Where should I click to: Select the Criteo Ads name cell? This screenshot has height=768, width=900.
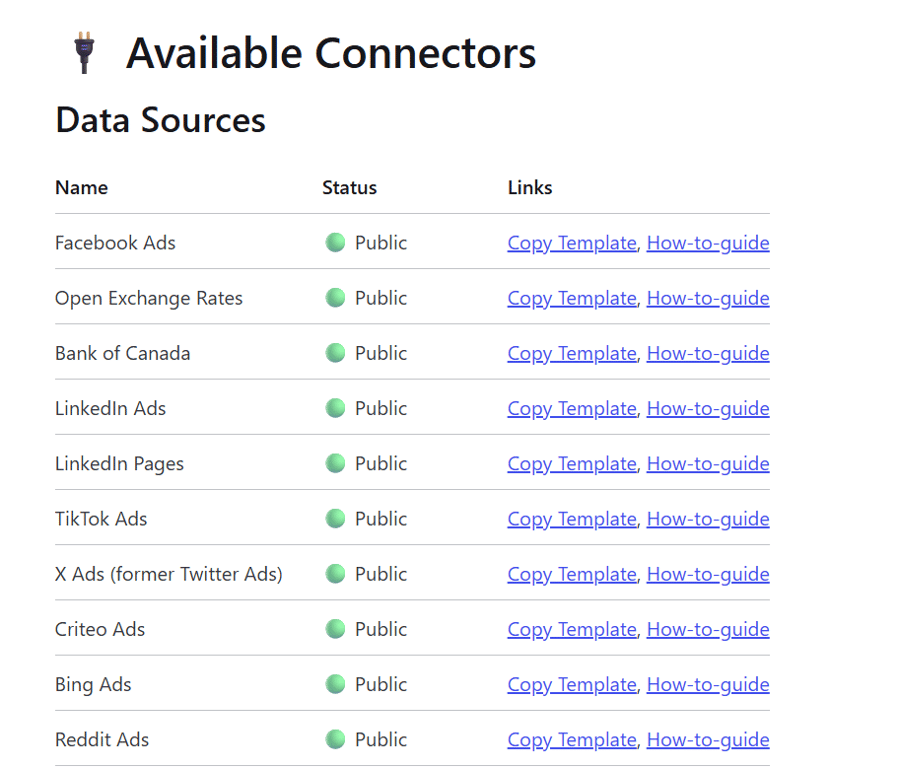(100, 629)
